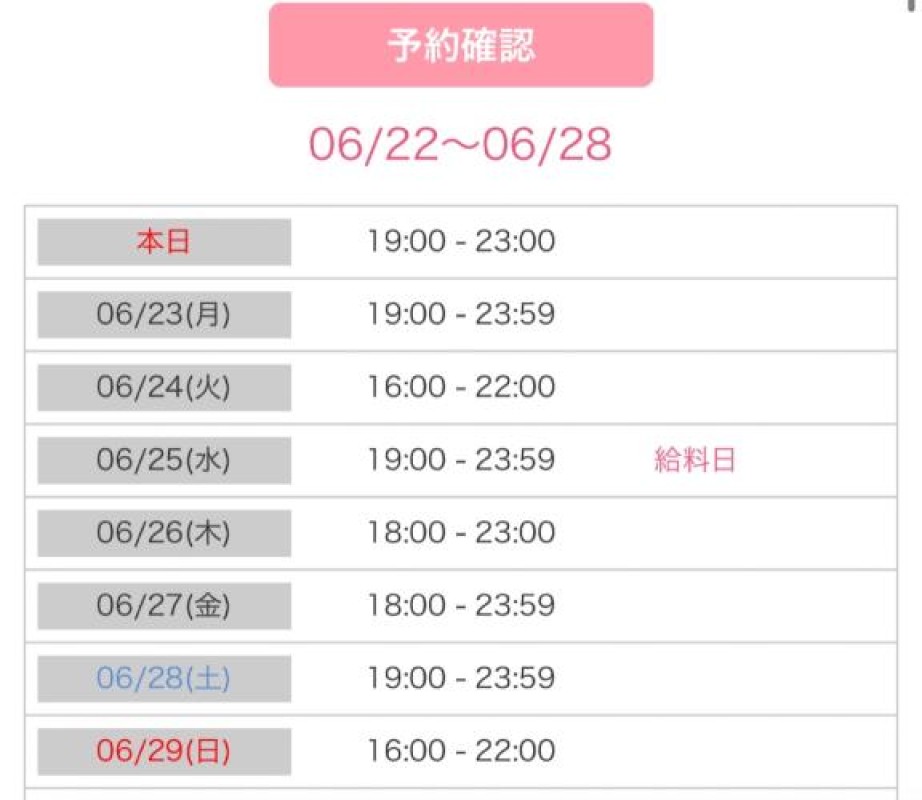Select the 06/26(木) date label
922x800 pixels.
pos(164,533)
